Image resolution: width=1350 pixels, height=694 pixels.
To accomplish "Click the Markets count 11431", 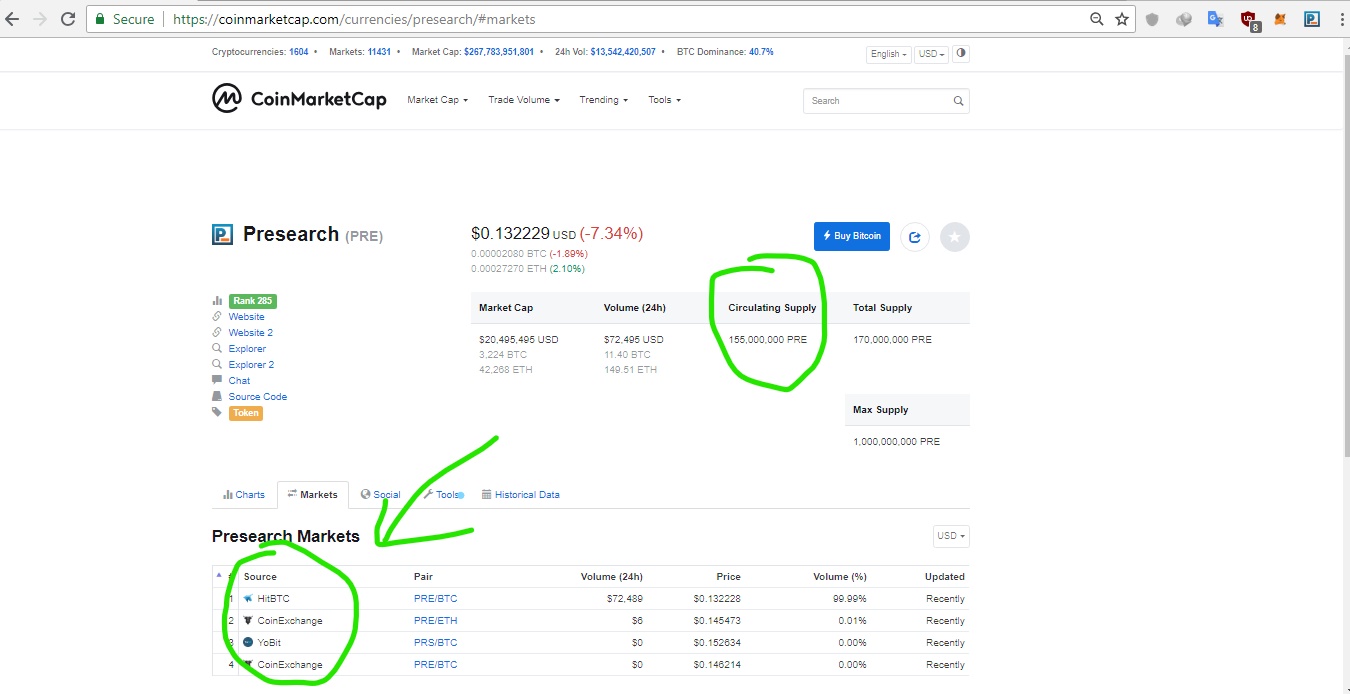I will [379, 52].
